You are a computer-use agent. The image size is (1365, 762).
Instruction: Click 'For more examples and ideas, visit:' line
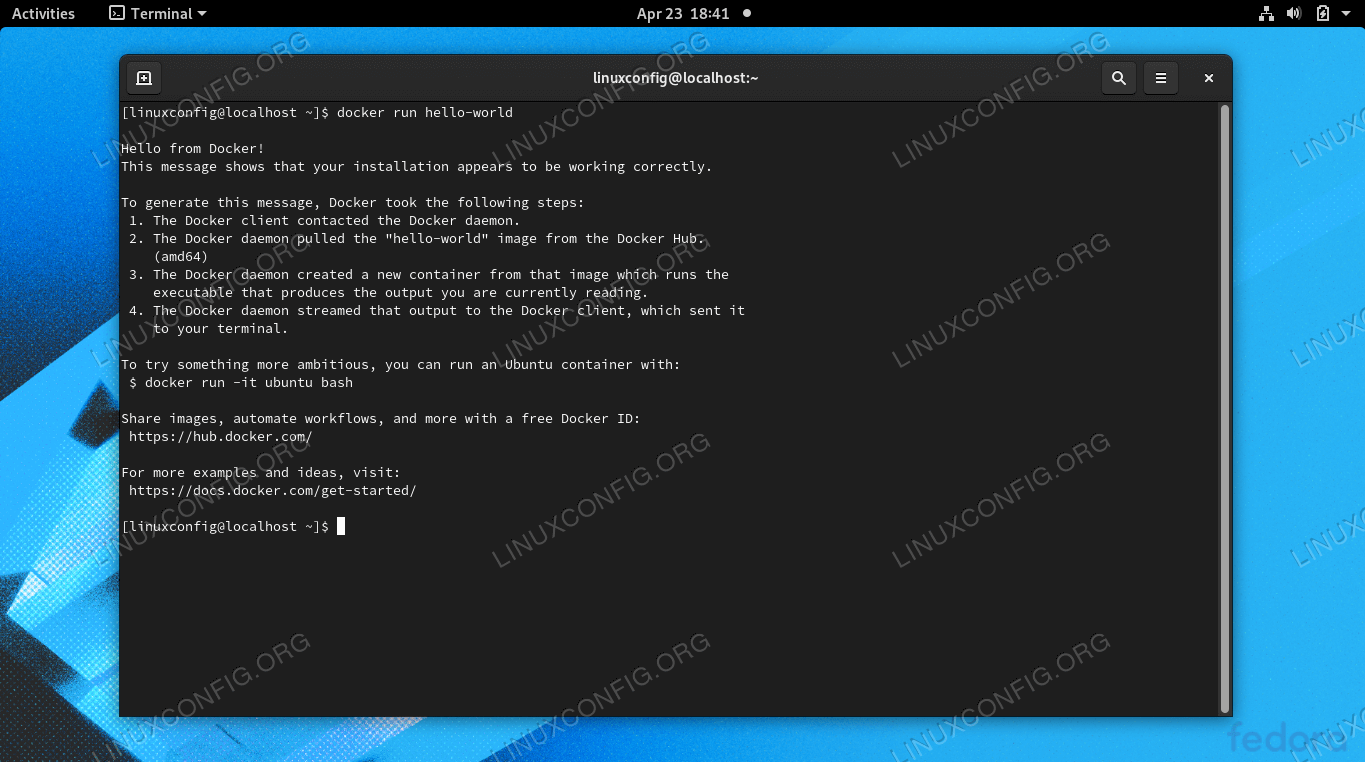point(261,473)
